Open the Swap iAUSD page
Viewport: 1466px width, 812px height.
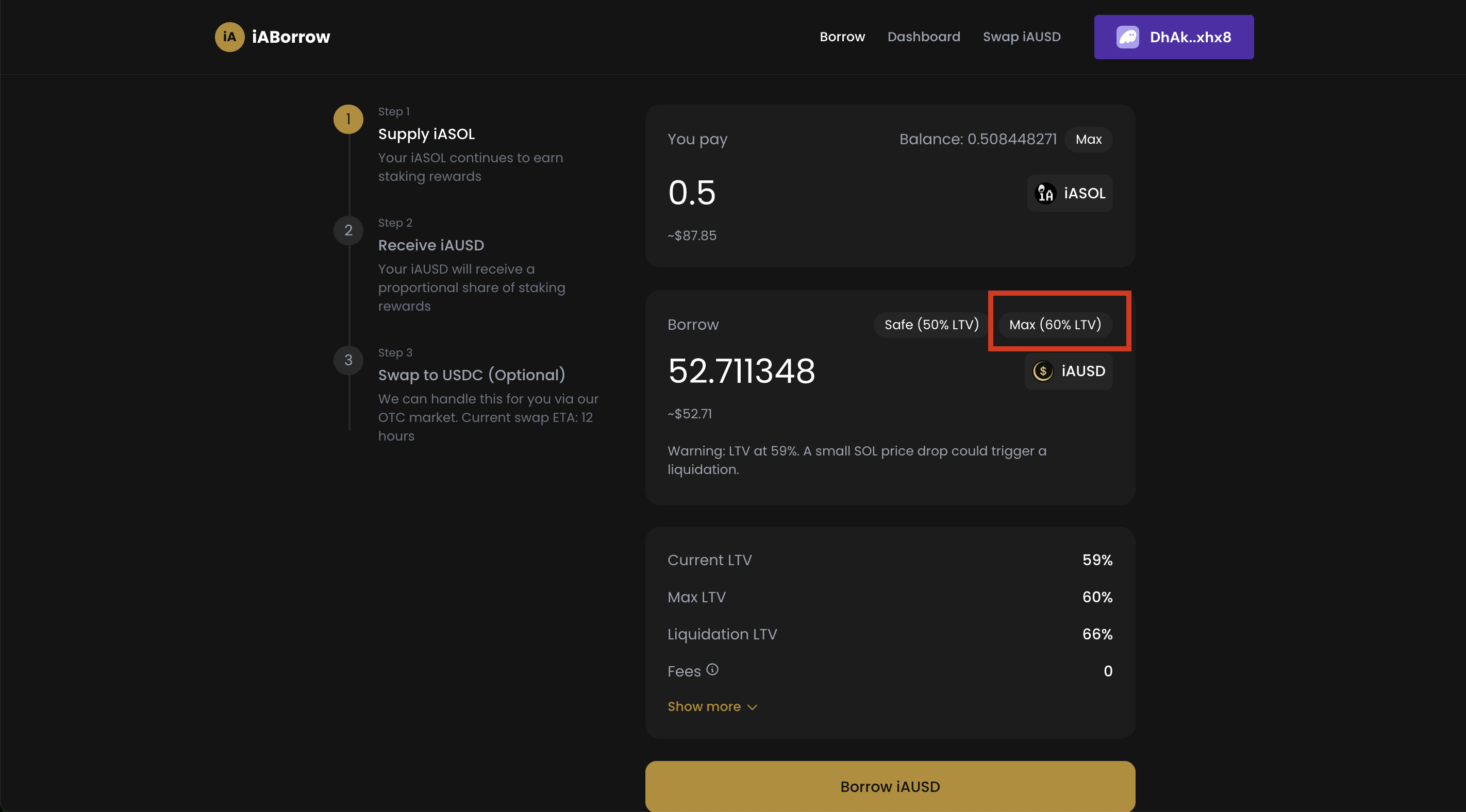[x=1021, y=37]
